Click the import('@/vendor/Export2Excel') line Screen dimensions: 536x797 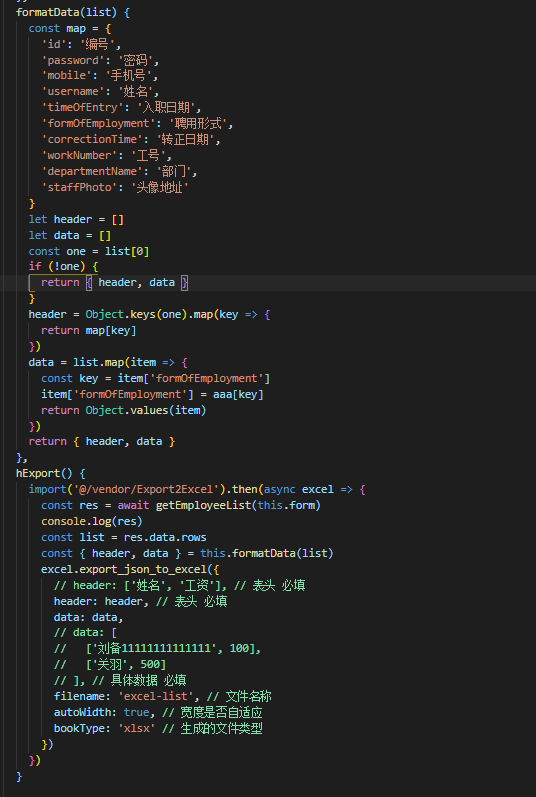197,489
